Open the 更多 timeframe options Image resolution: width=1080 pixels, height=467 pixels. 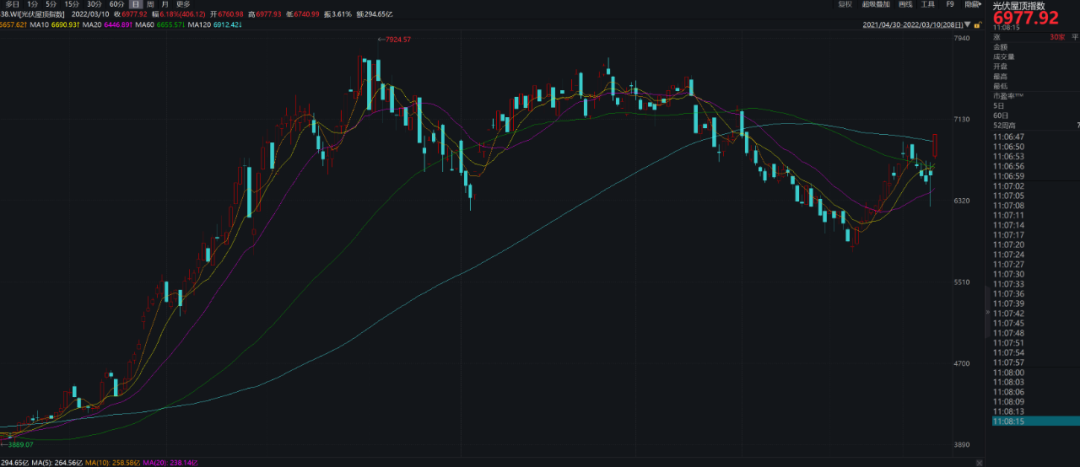pos(183,5)
